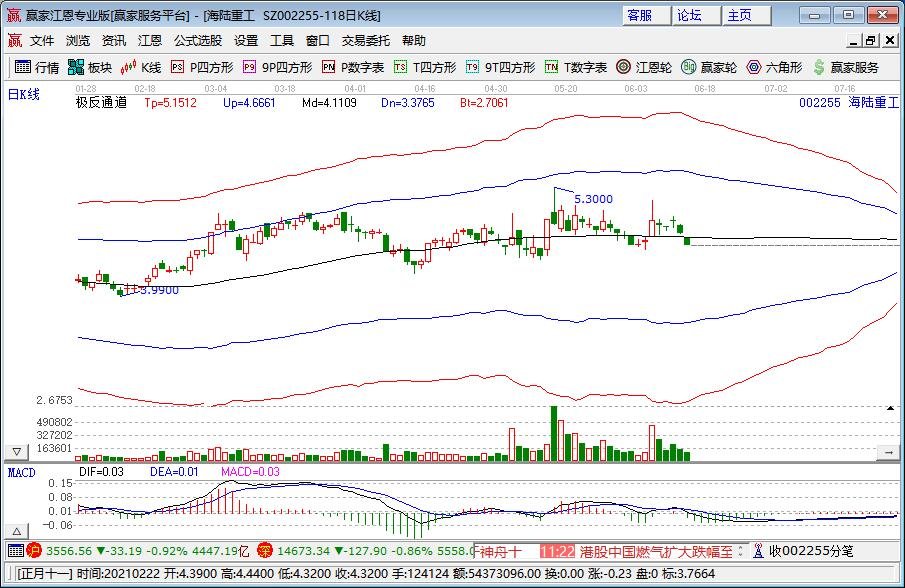Image resolution: width=905 pixels, height=588 pixels.
Task: Click the 5.3000 high price label
Action: coord(593,199)
